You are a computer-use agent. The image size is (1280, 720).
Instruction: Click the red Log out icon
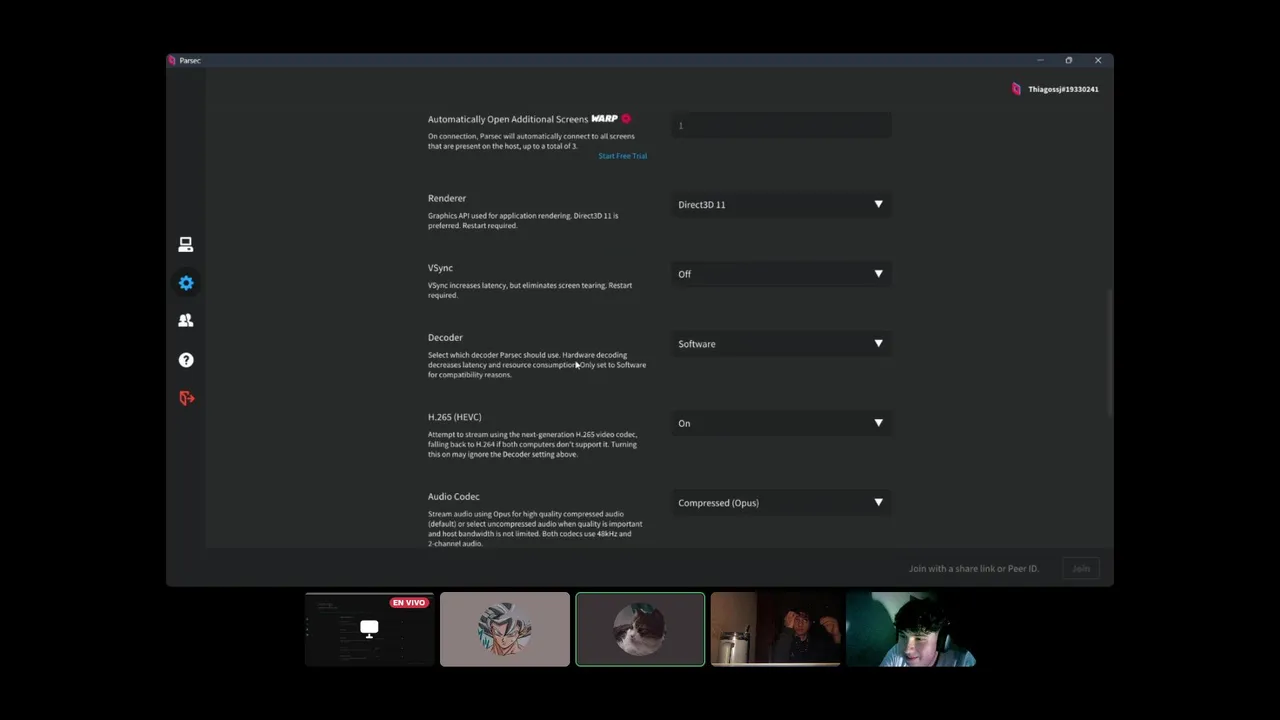point(186,398)
